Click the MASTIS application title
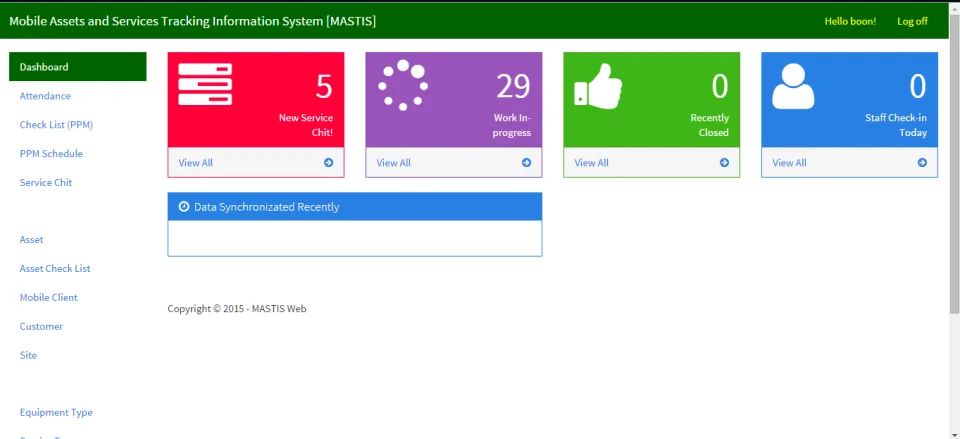This screenshot has width=960, height=439. click(x=192, y=21)
